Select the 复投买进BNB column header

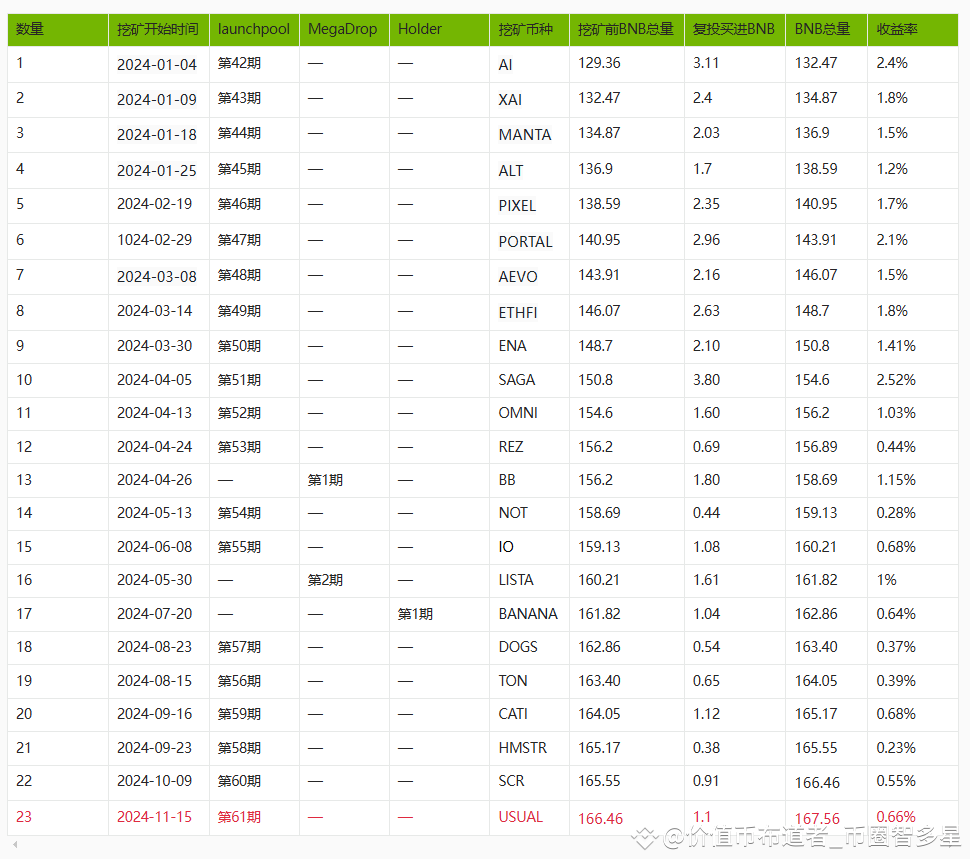click(x=734, y=29)
